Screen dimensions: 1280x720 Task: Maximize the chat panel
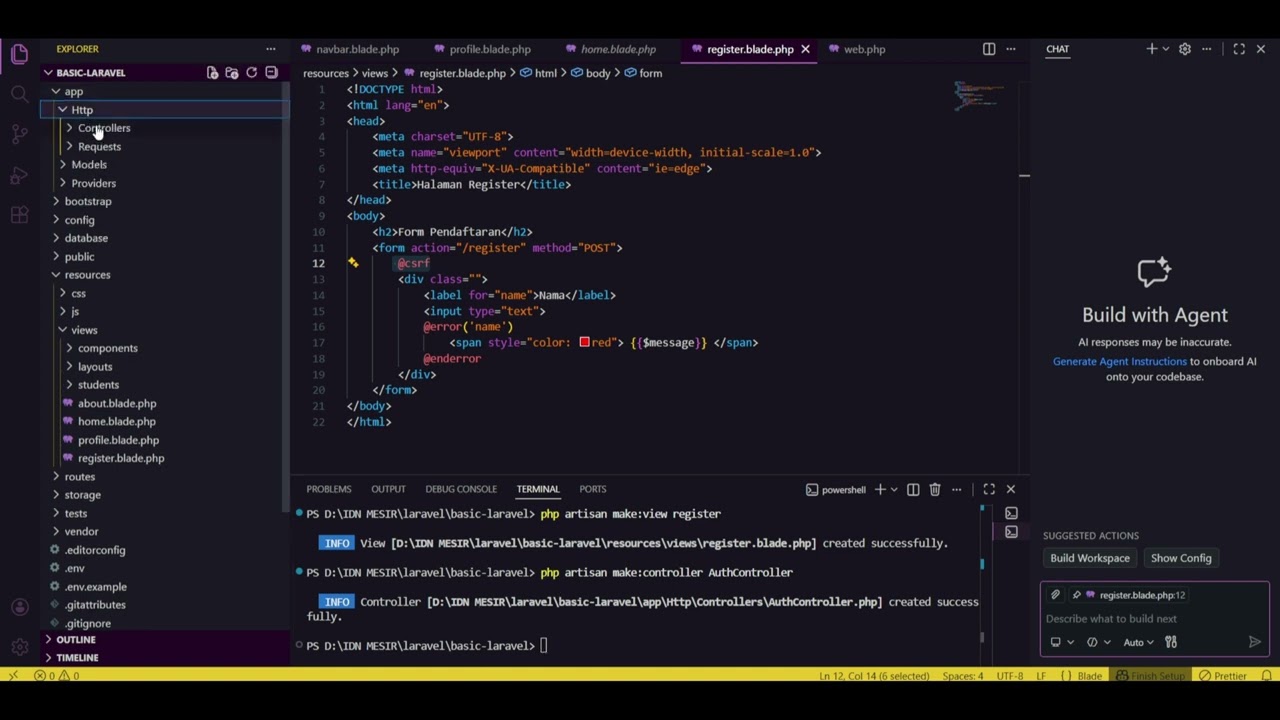click(x=1239, y=49)
